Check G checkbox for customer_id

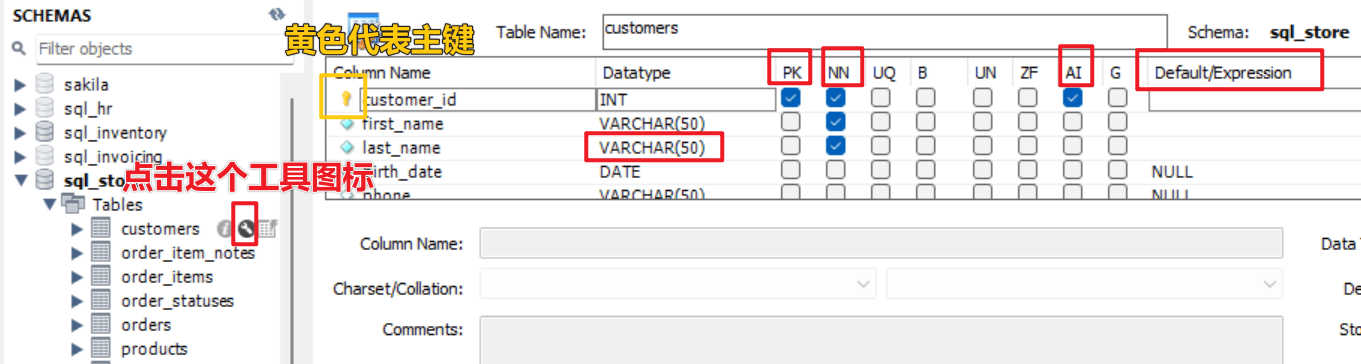point(1117,98)
